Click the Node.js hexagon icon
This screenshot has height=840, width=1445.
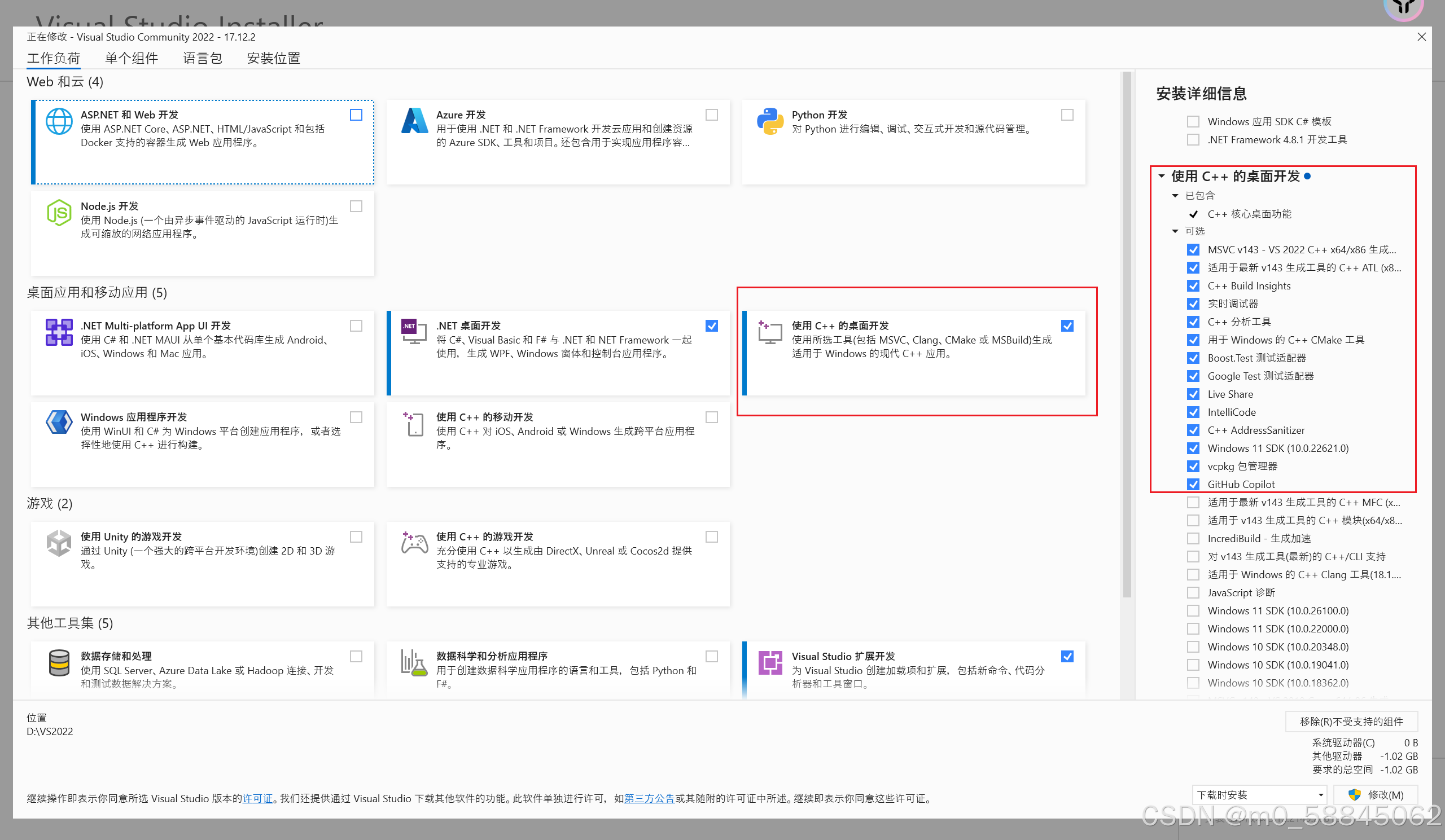[59, 213]
